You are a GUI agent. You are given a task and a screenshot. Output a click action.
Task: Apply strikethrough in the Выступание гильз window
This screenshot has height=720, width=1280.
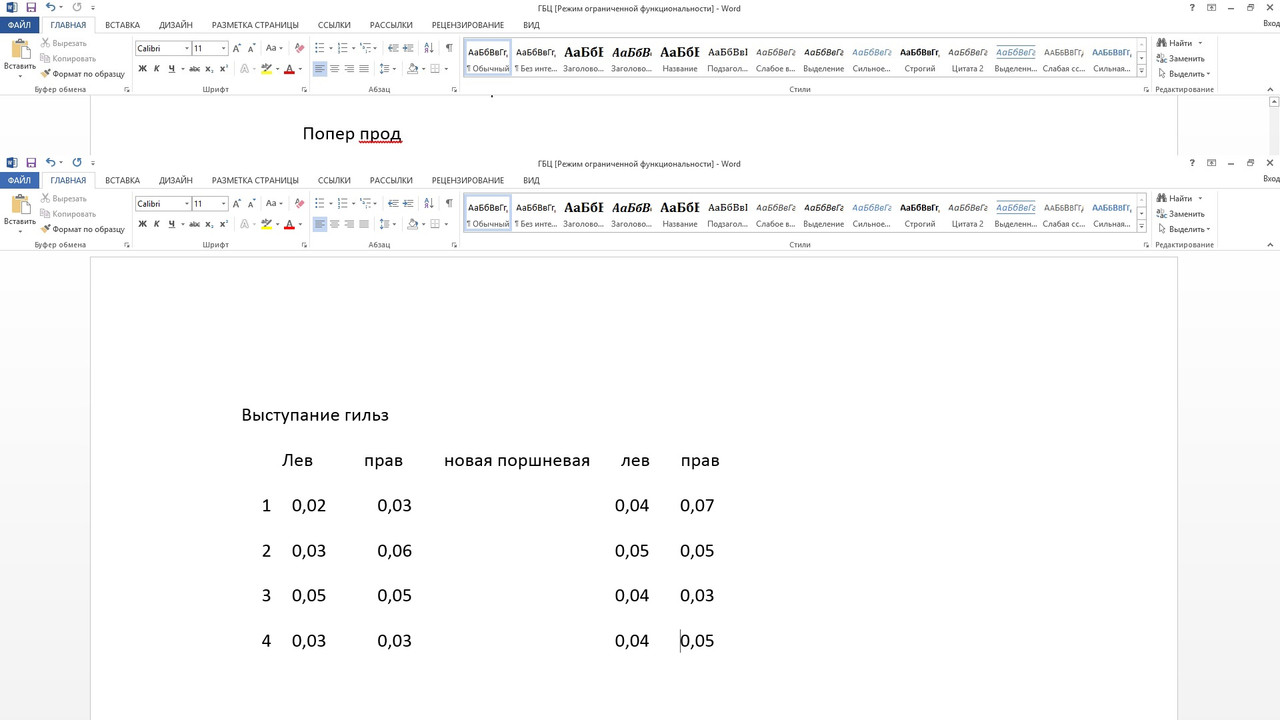195,224
